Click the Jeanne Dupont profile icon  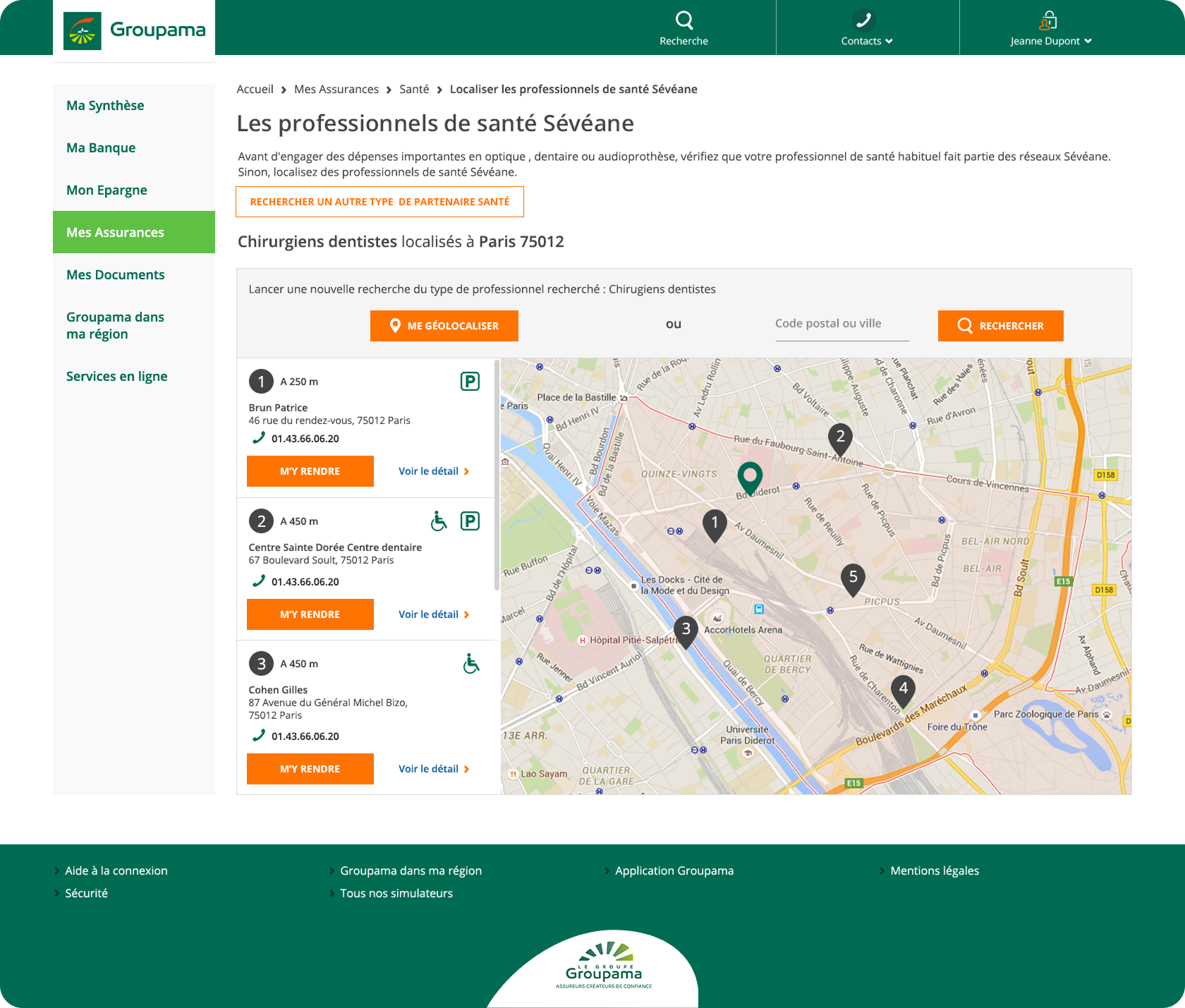tap(1050, 19)
